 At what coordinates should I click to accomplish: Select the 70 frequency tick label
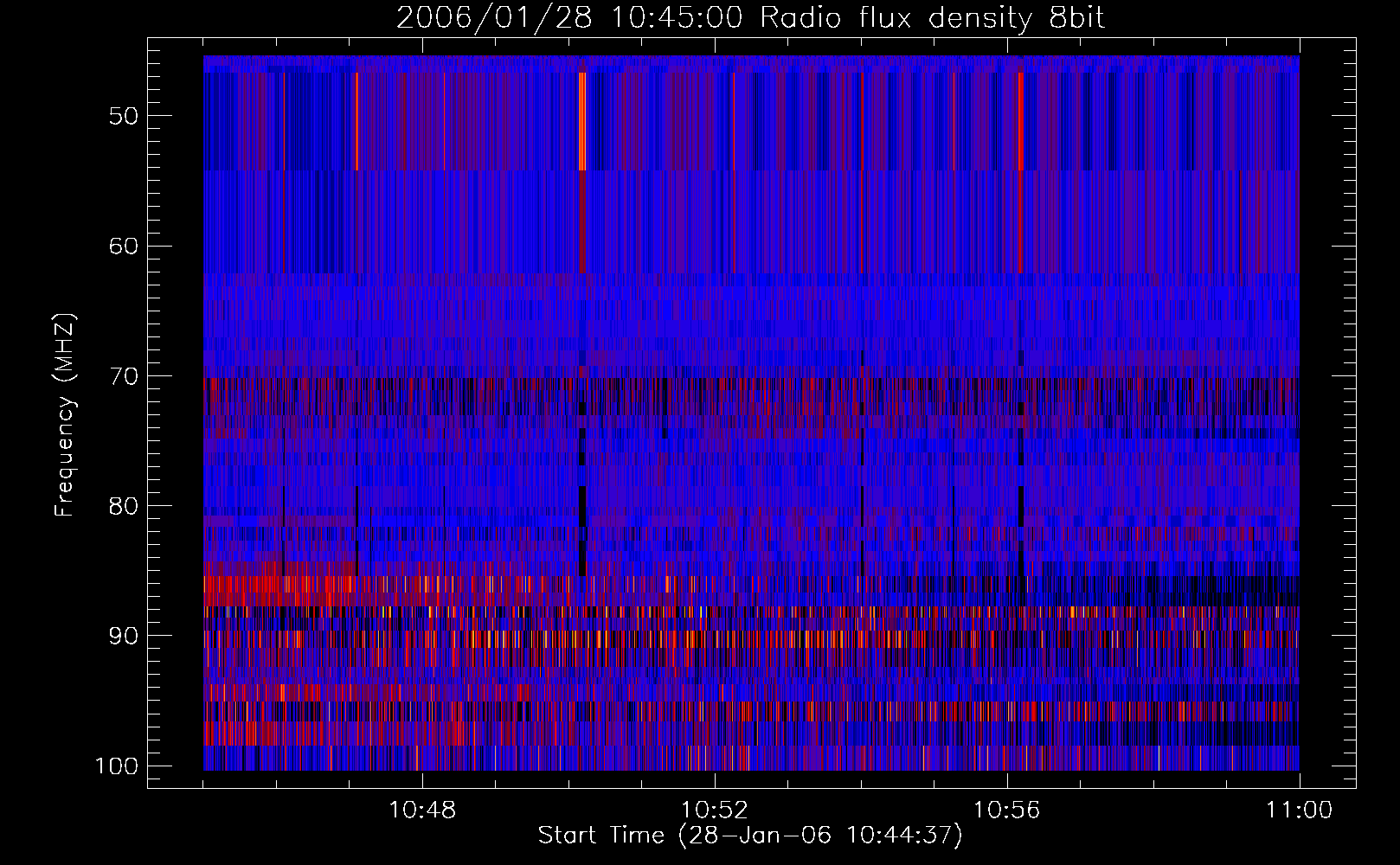coord(124,376)
